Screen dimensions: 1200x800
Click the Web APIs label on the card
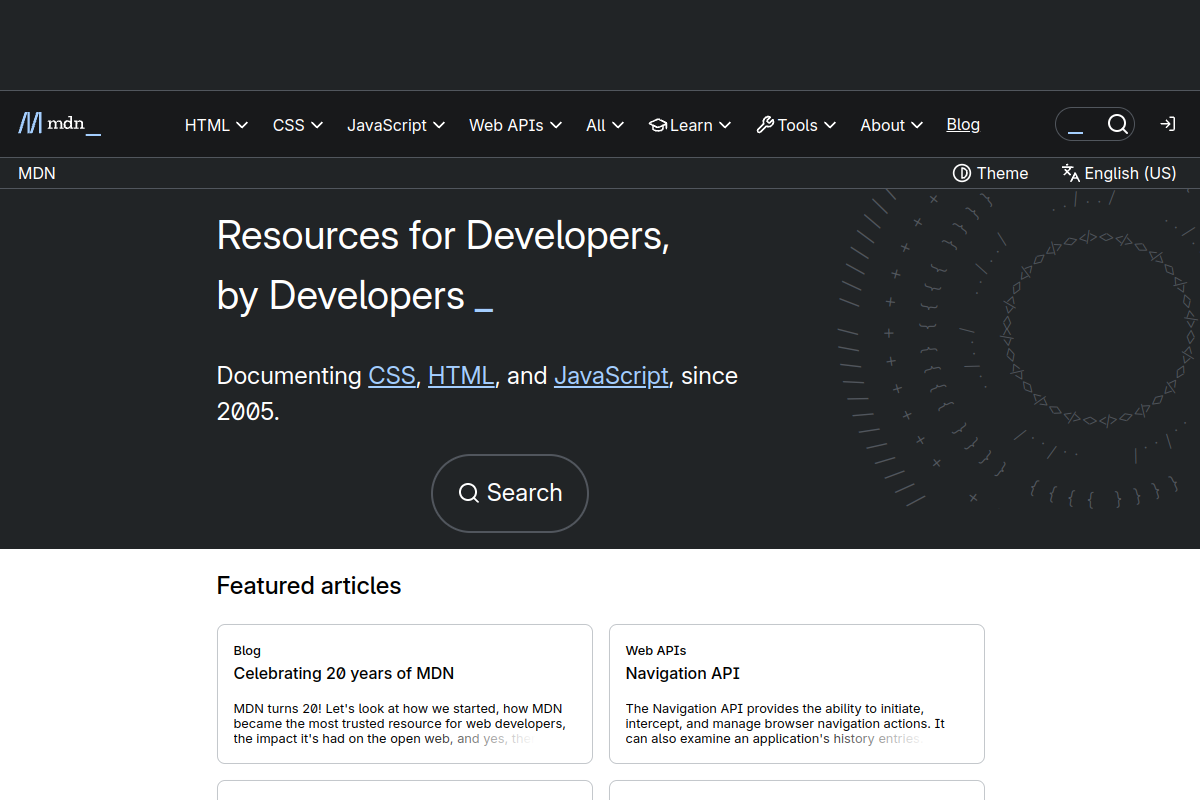point(656,650)
